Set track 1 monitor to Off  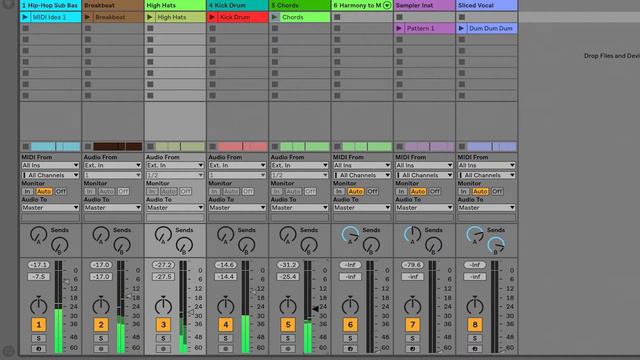click(61, 191)
